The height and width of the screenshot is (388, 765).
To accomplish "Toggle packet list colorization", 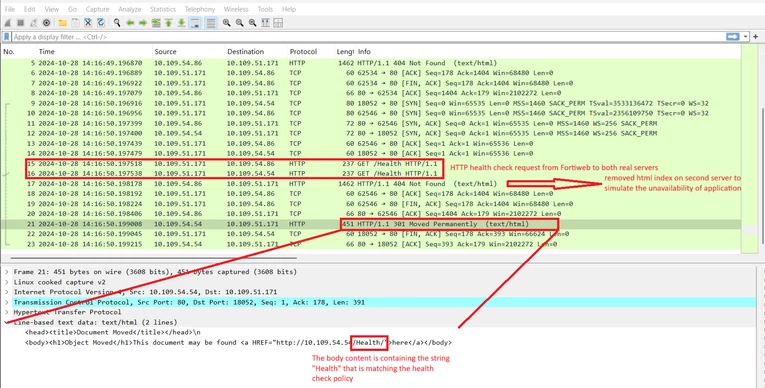I will (211, 22).
